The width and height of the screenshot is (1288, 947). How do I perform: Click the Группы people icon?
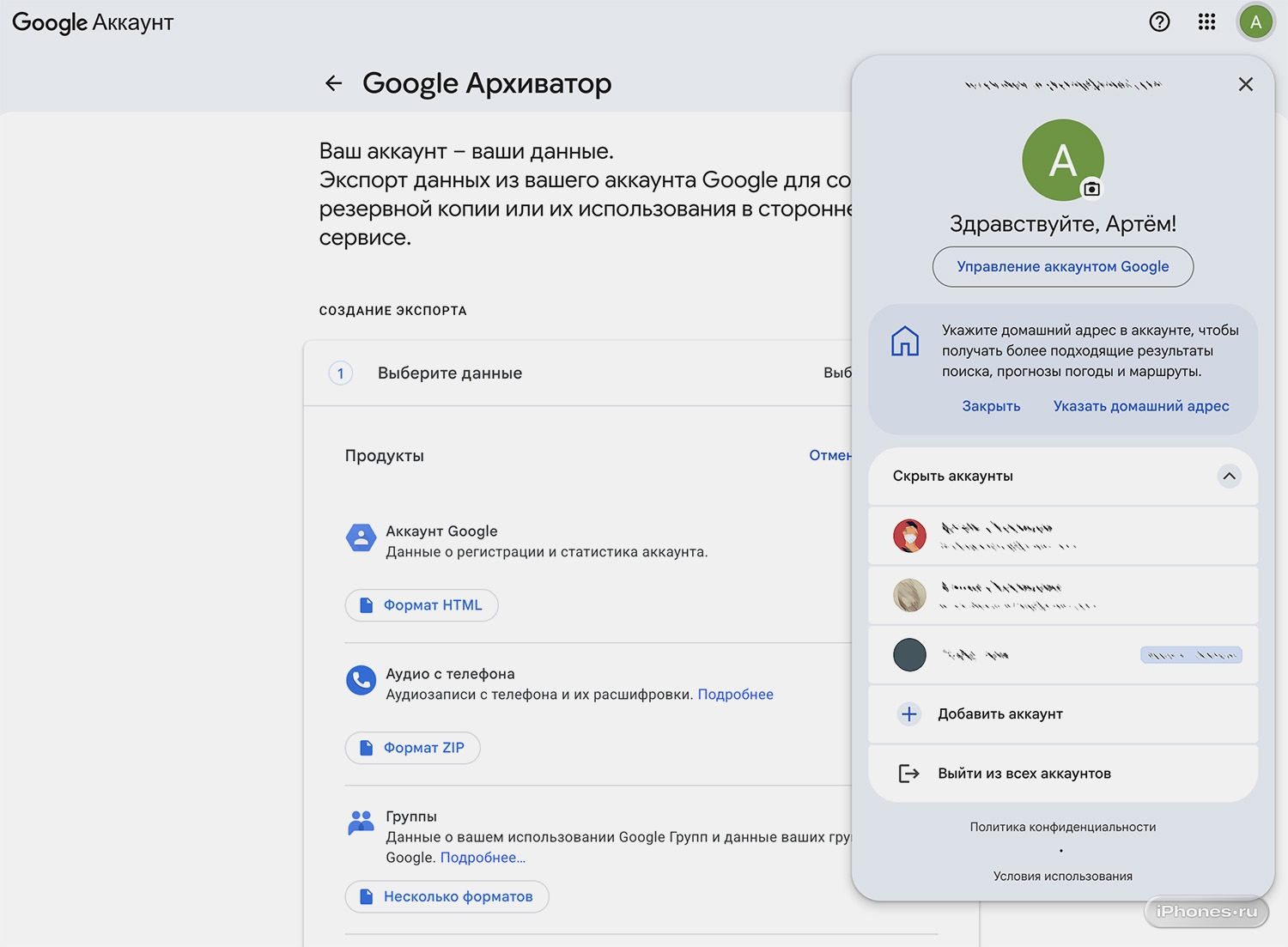(x=361, y=822)
